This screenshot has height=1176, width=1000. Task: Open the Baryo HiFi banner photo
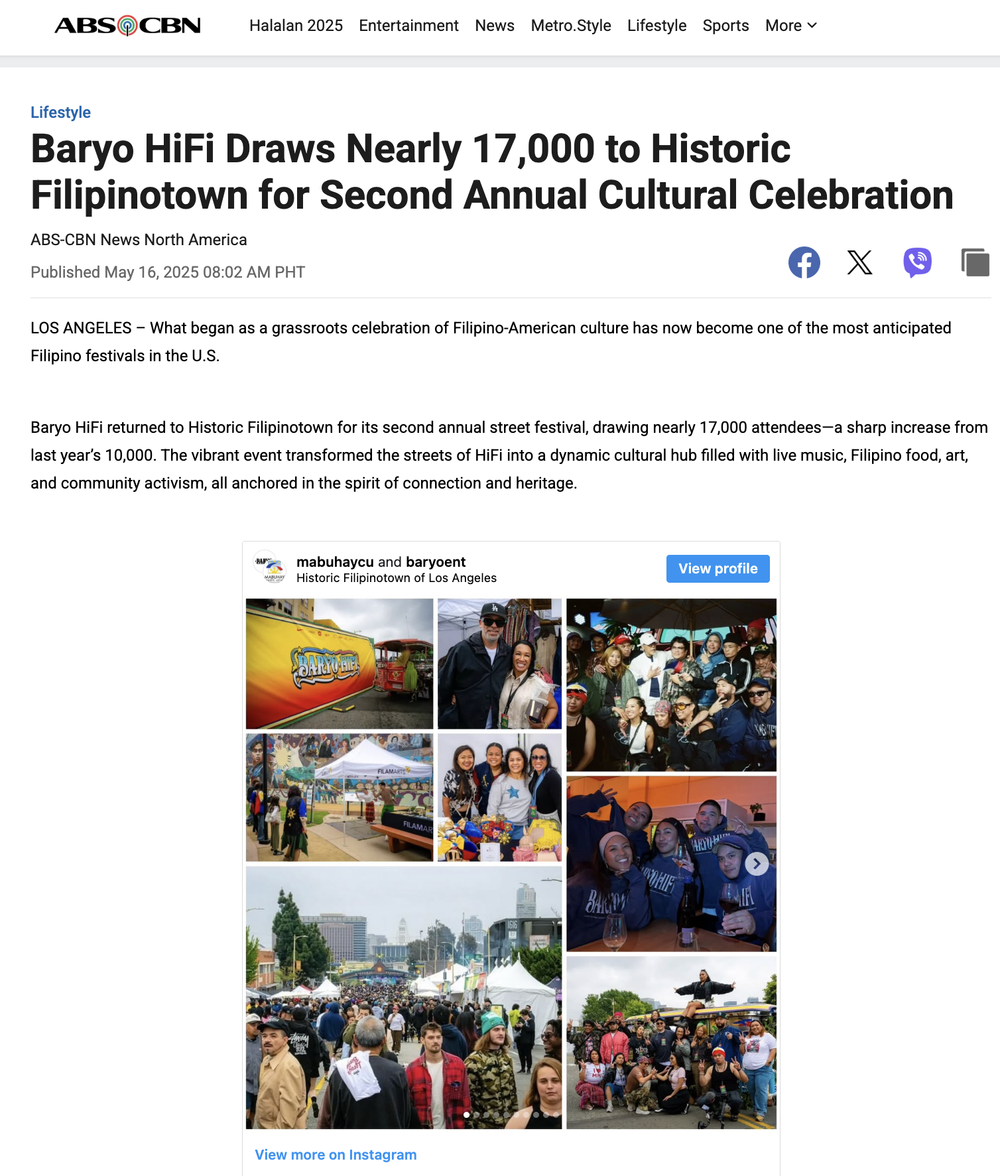(339, 664)
